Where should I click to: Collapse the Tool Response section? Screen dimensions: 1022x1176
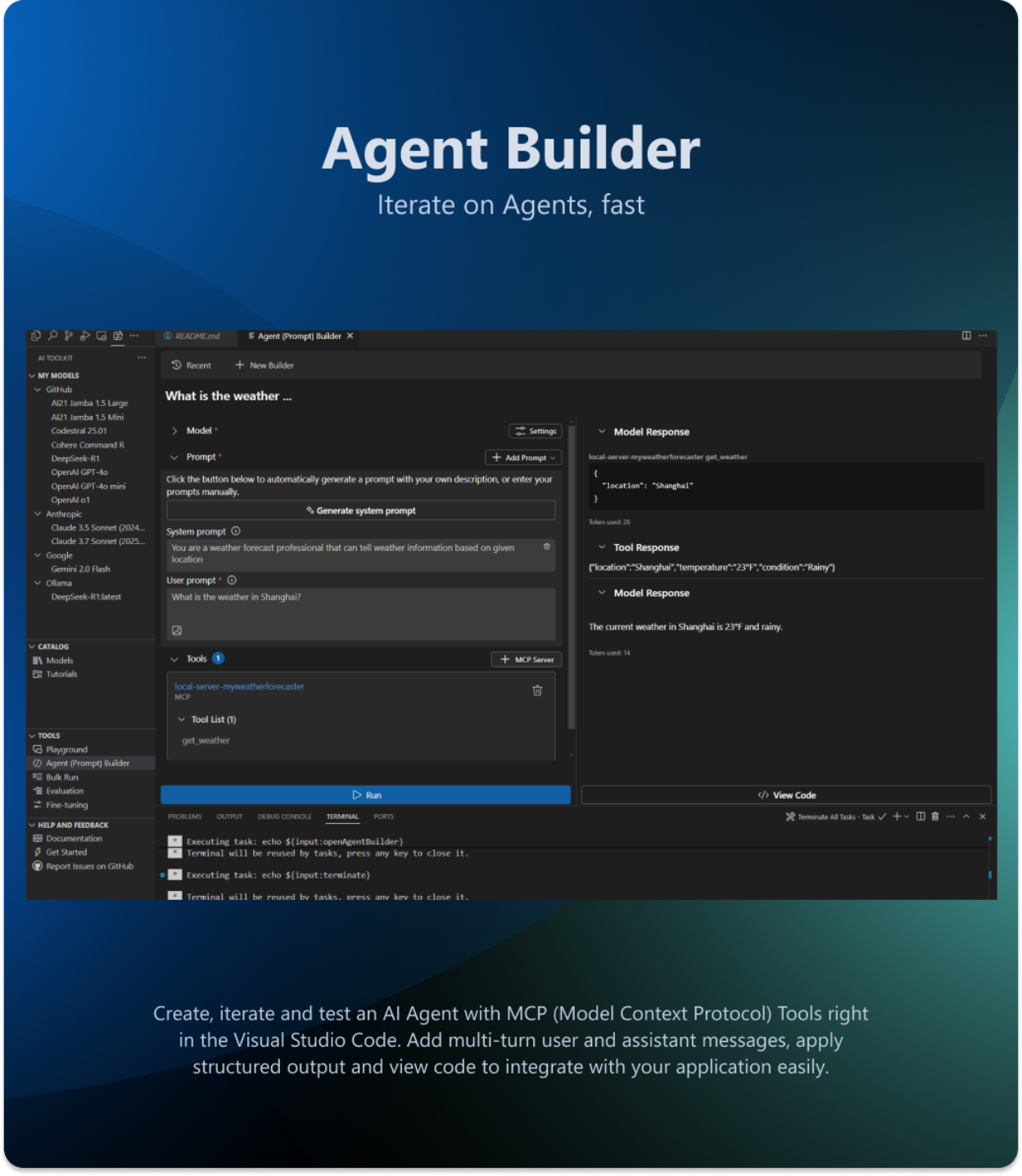(x=602, y=547)
